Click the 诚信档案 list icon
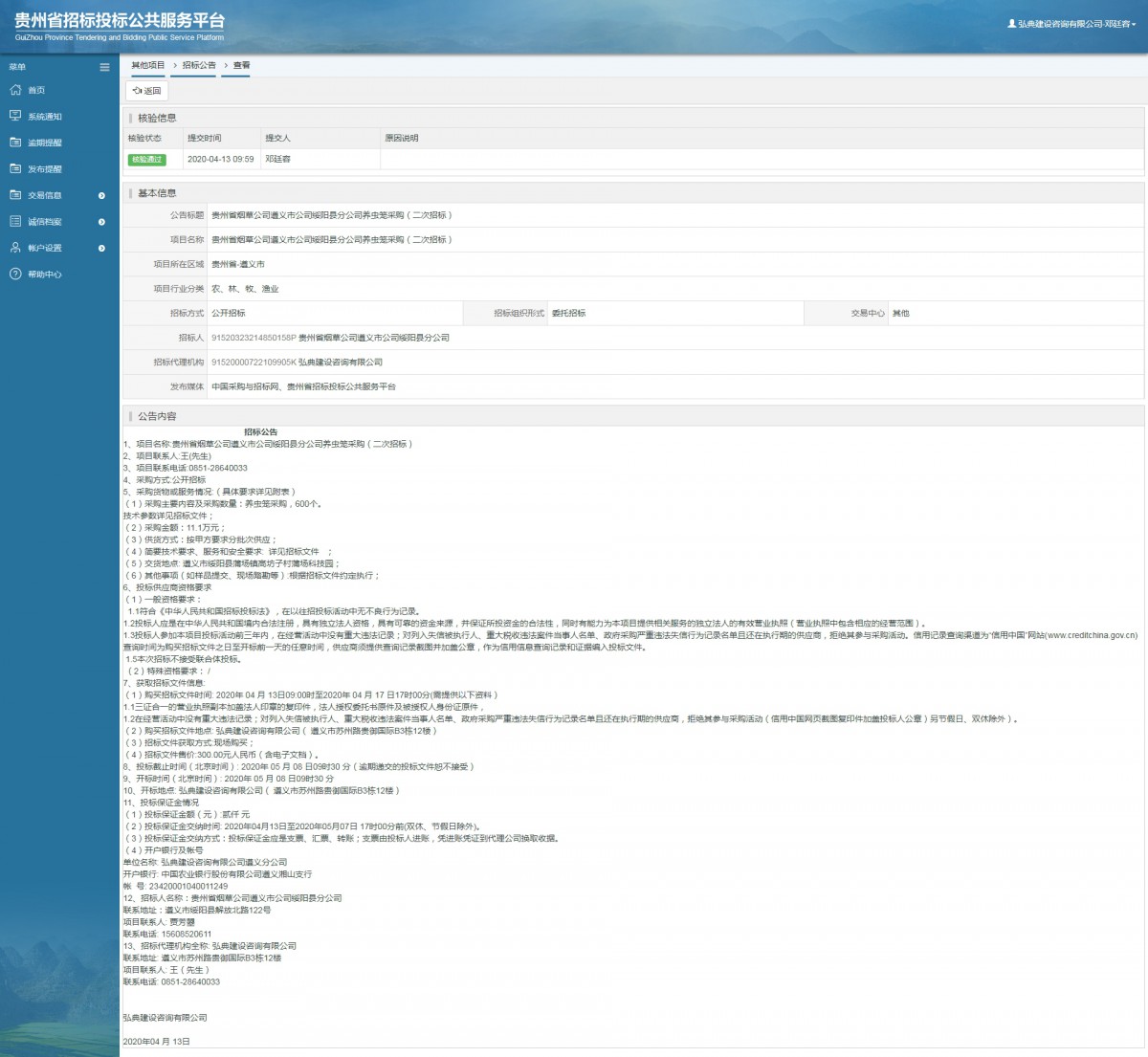The height and width of the screenshot is (1057, 1148). 15,221
